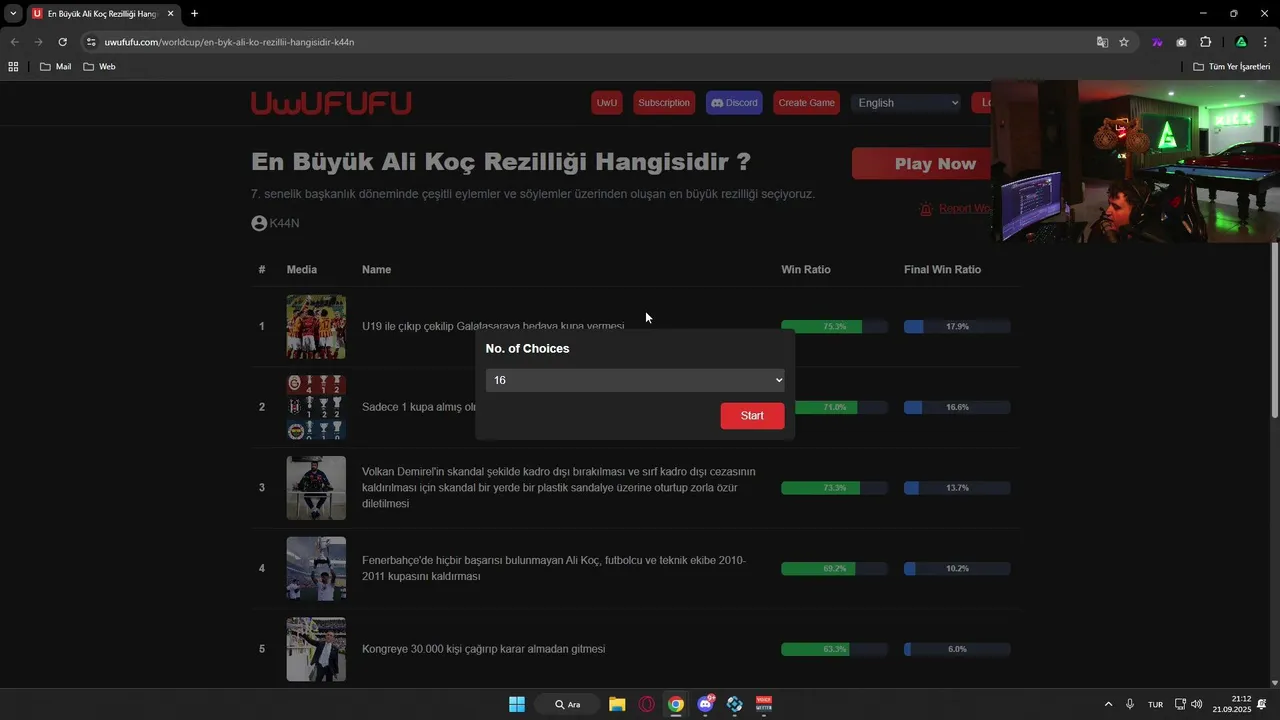Open the purple 7TV extension icon
Screen dimensions: 1280x720
[x=1157, y=42]
